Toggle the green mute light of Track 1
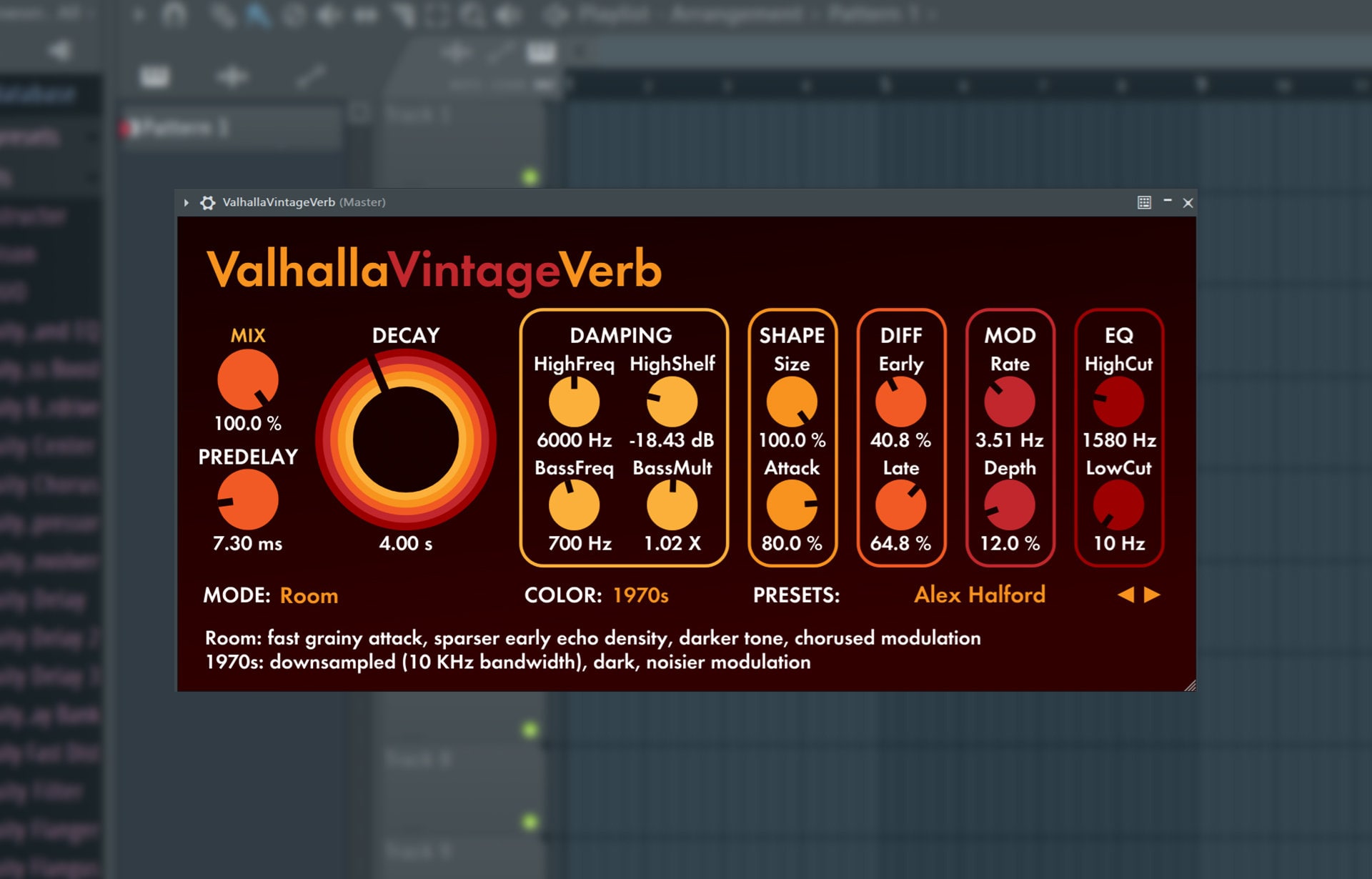 [x=530, y=177]
